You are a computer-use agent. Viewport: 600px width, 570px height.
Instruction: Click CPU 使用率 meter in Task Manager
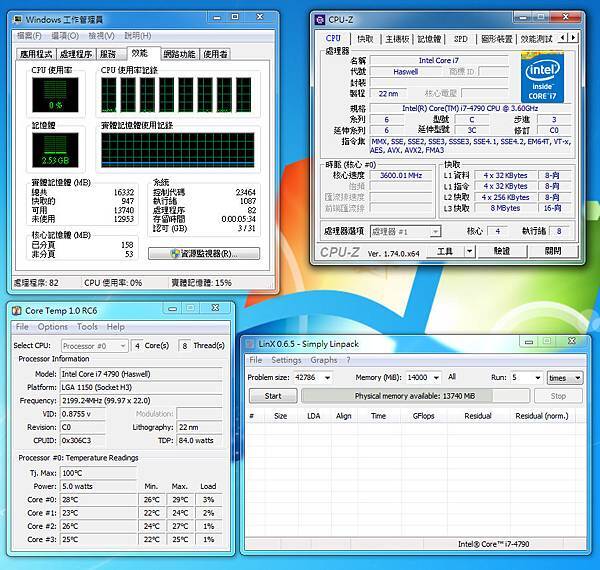55,95
